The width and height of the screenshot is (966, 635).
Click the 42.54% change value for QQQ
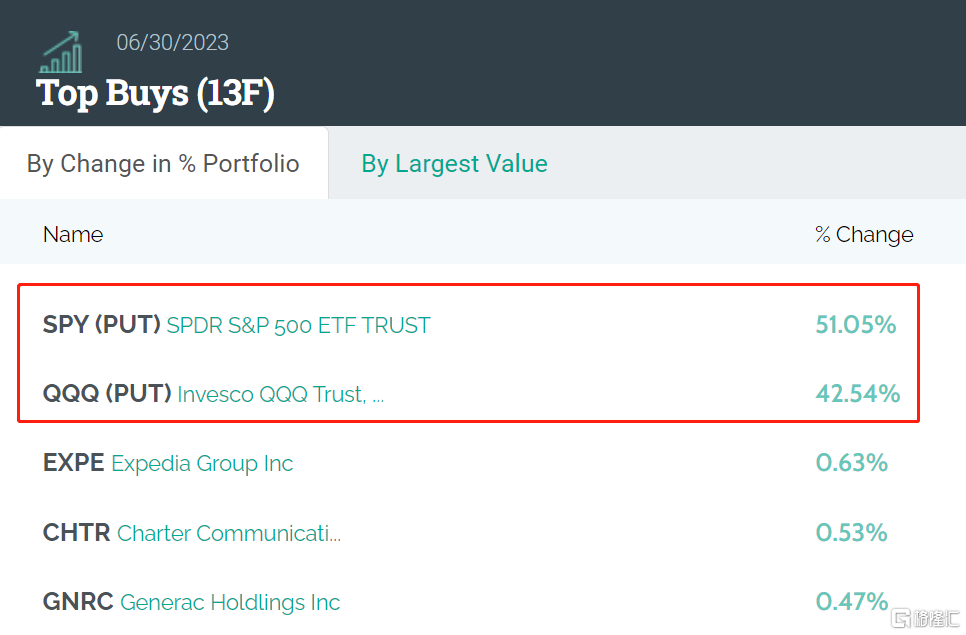click(x=857, y=394)
